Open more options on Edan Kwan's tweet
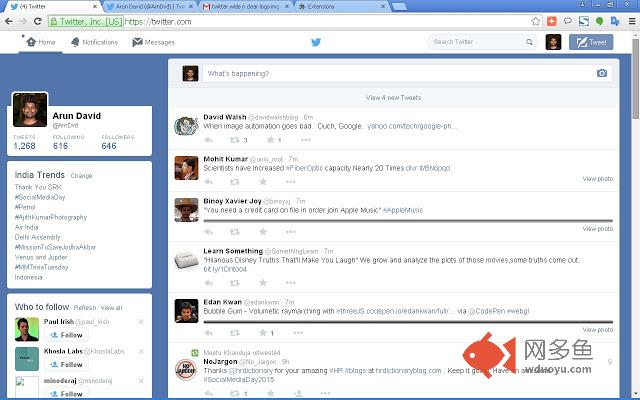640x400 pixels. coord(298,333)
